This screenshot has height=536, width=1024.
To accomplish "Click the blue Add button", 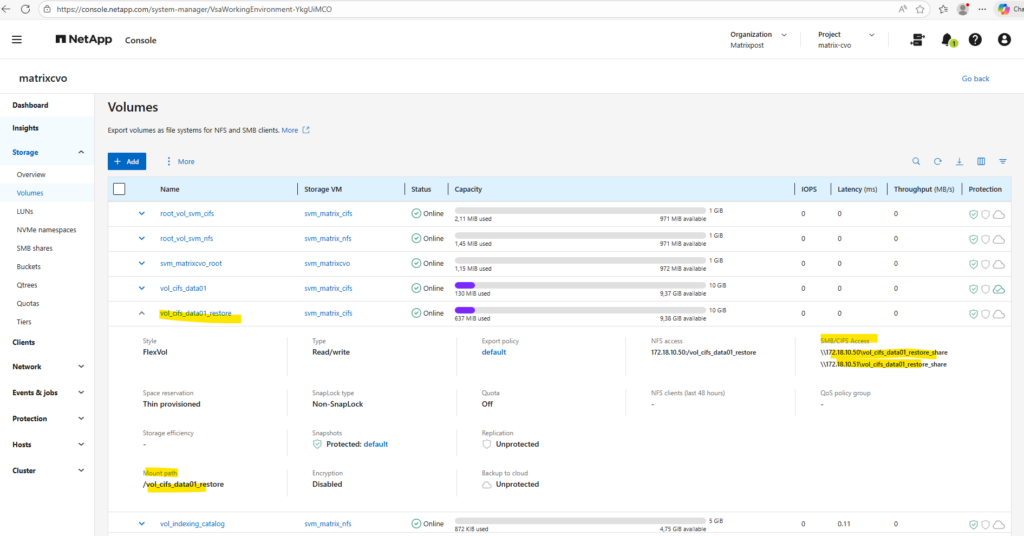I will 127,161.
